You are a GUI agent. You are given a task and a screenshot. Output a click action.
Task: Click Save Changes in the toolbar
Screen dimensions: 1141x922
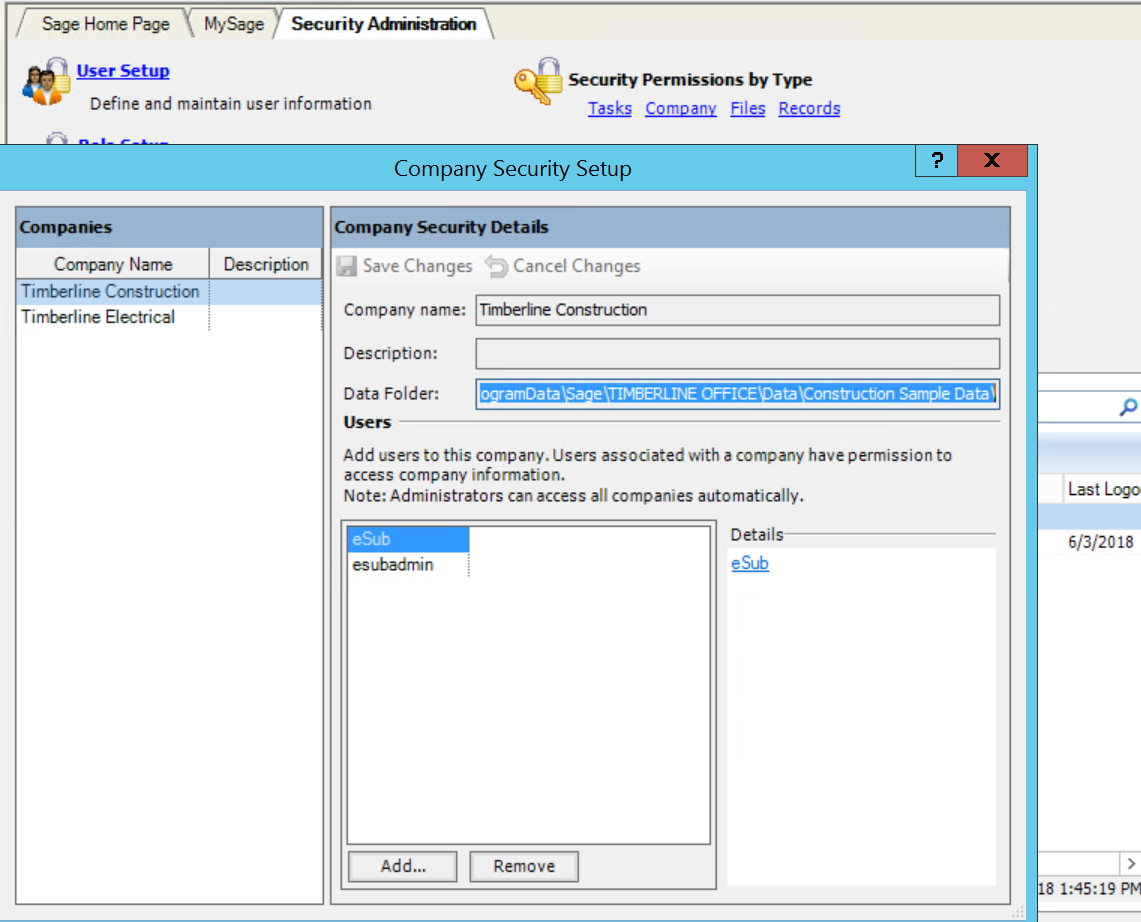coord(405,266)
